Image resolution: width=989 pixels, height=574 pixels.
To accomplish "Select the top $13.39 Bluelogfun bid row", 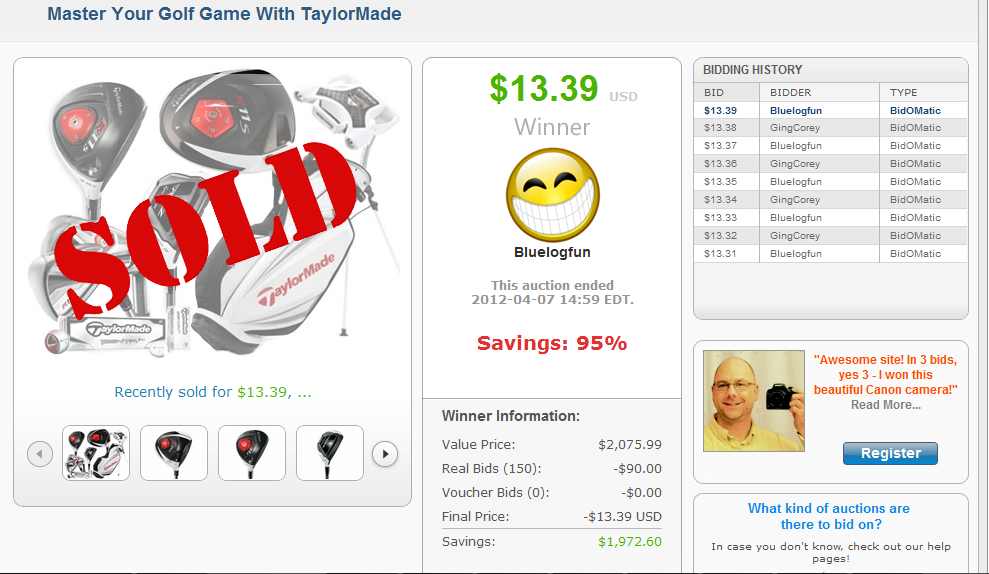I will pyautogui.click(x=830, y=110).
